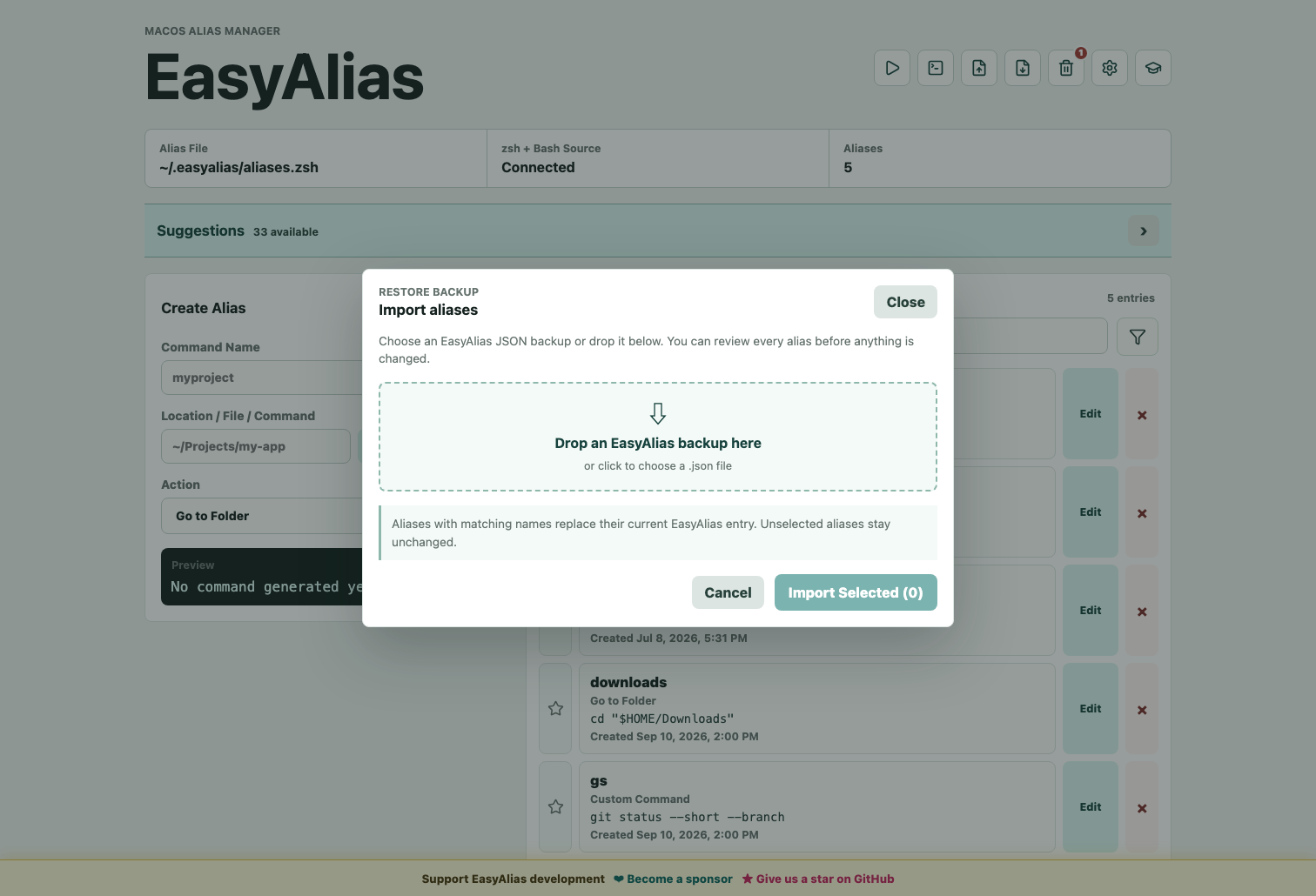Click the 'downloads' alias name

pyautogui.click(x=628, y=682)
